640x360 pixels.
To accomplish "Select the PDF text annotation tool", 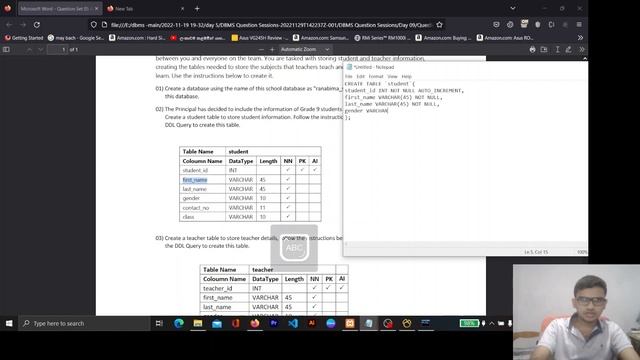I will click(x=557, y=49).
